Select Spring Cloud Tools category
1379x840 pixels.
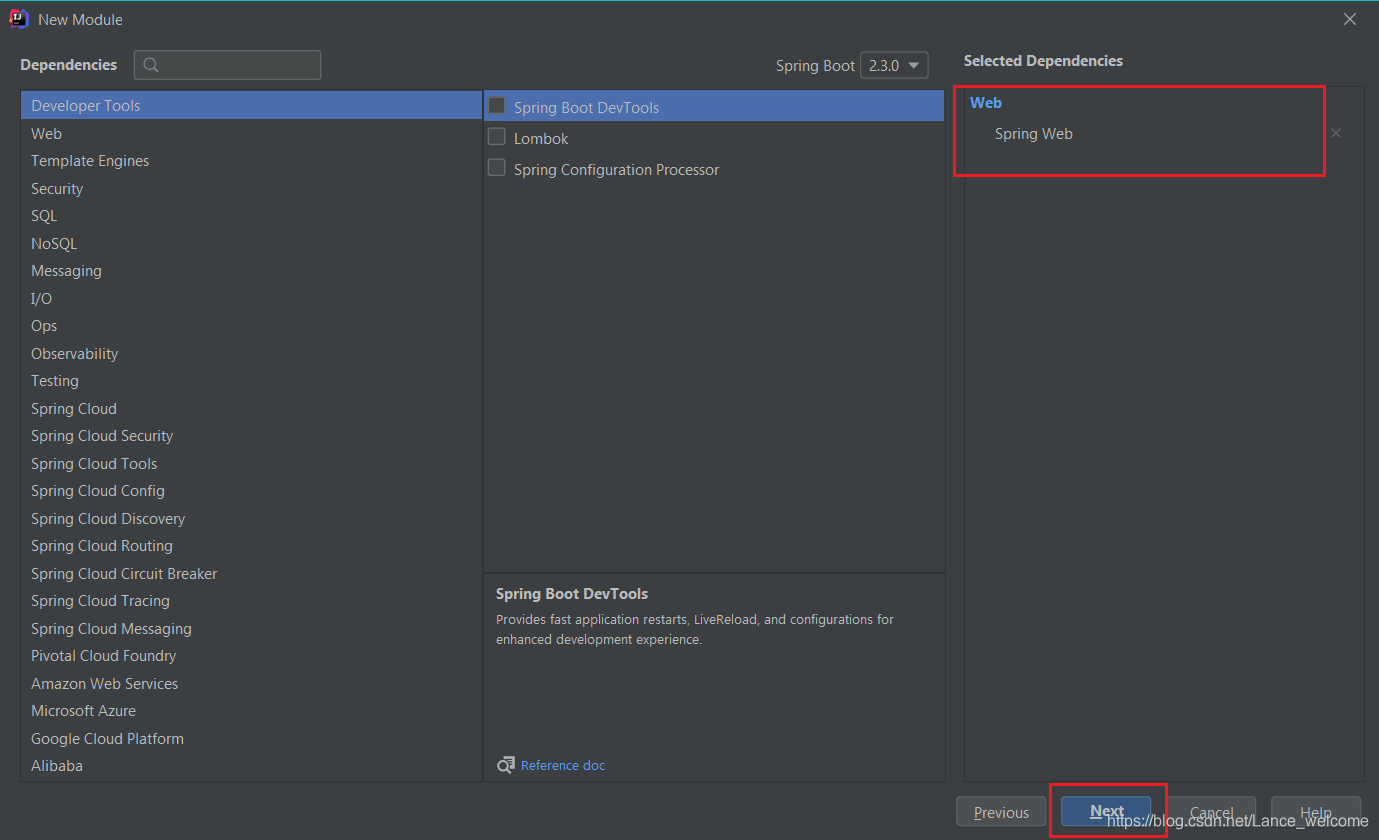[x=251, y=463]
